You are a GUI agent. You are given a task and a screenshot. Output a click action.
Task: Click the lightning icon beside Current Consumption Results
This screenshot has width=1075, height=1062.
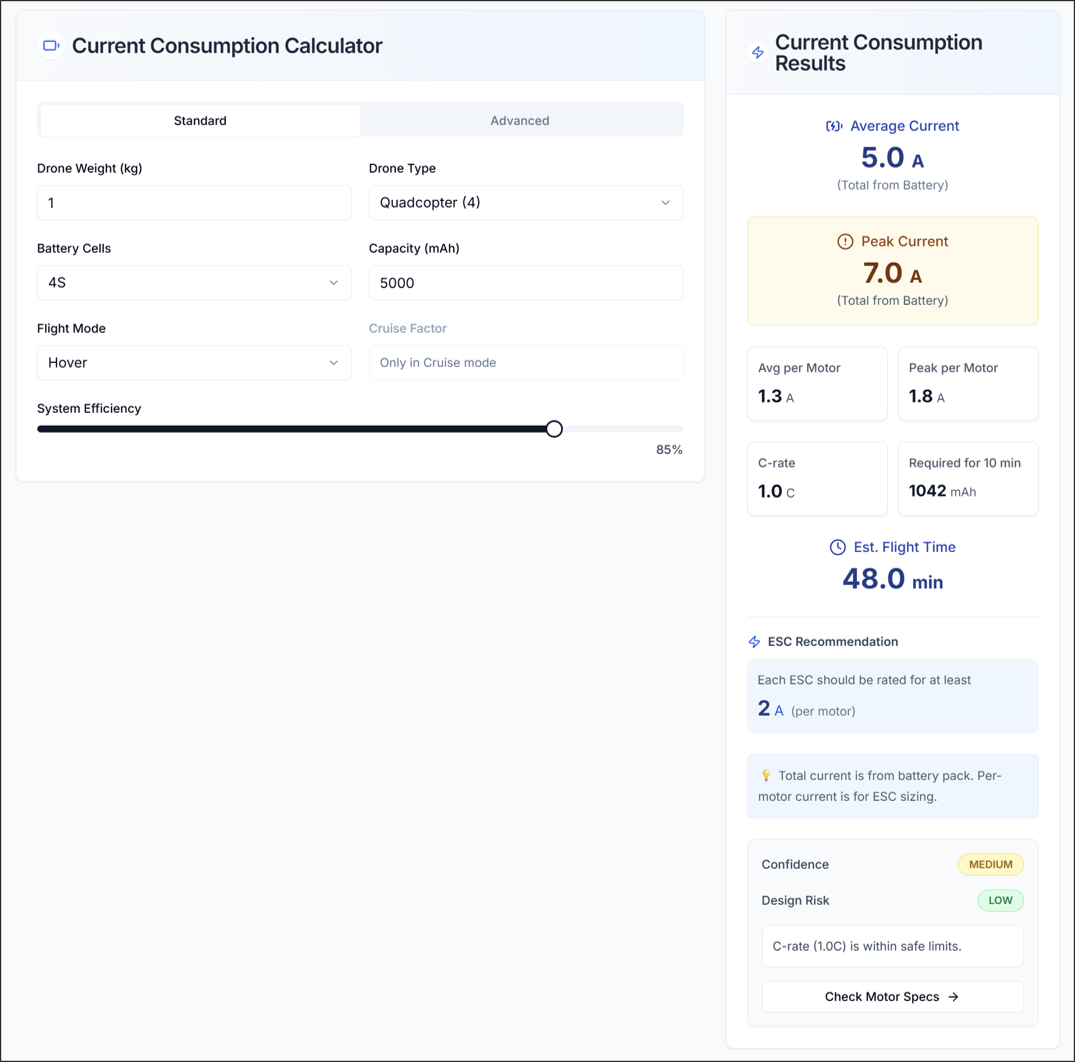coord(757,53)
